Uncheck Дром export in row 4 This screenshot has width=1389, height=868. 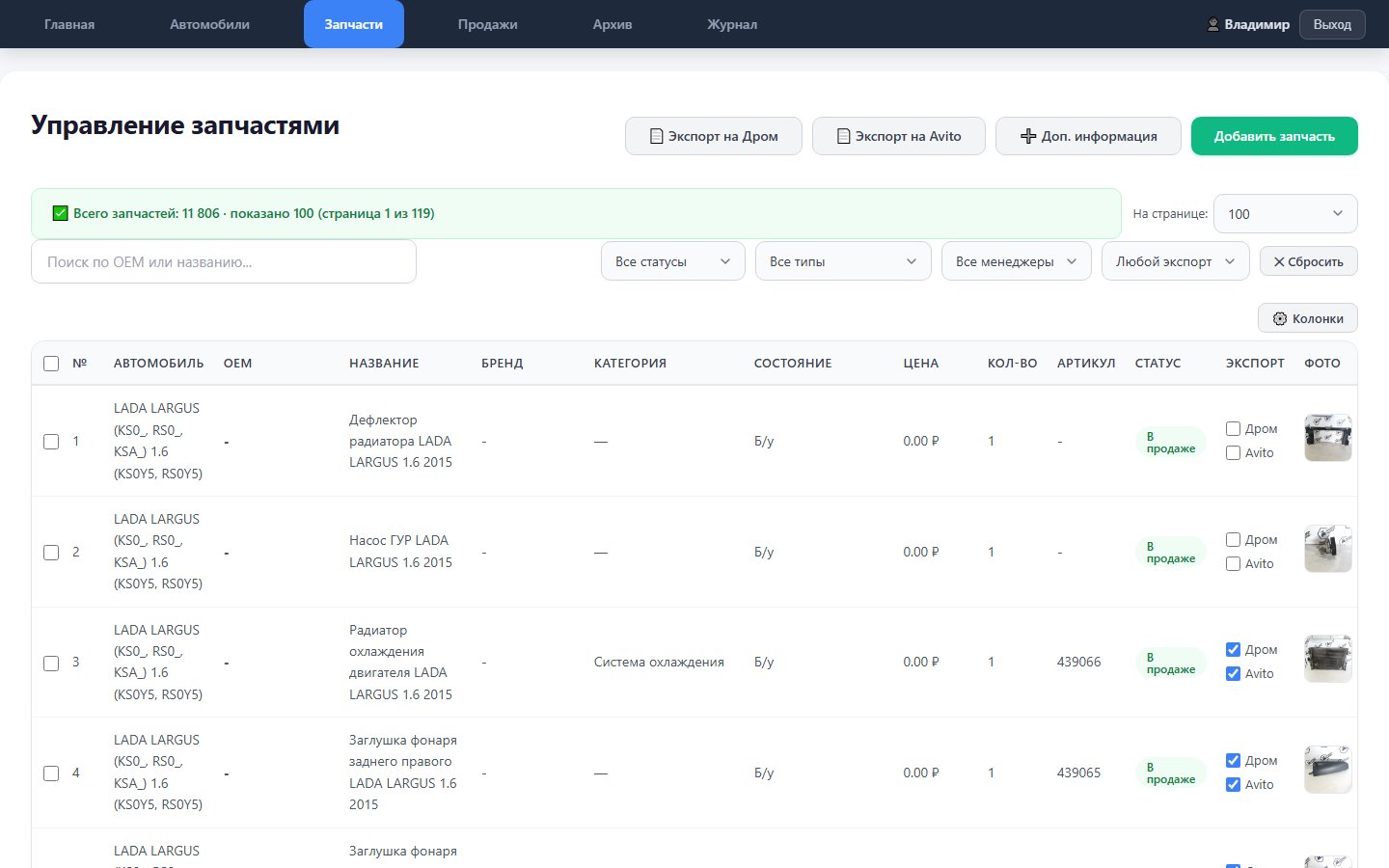(x=1233, y=760)
